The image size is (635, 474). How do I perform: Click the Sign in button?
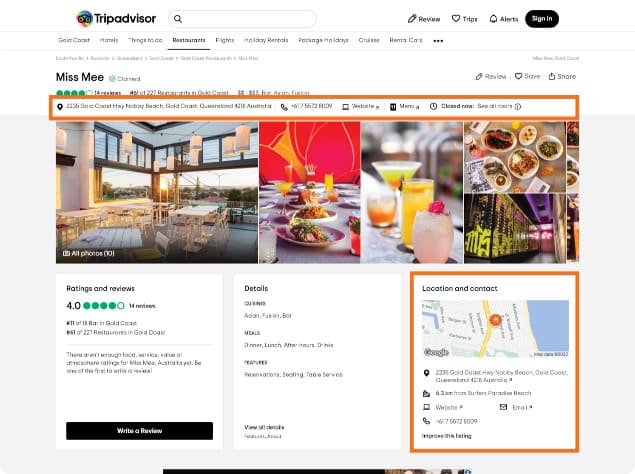[542, 19]
